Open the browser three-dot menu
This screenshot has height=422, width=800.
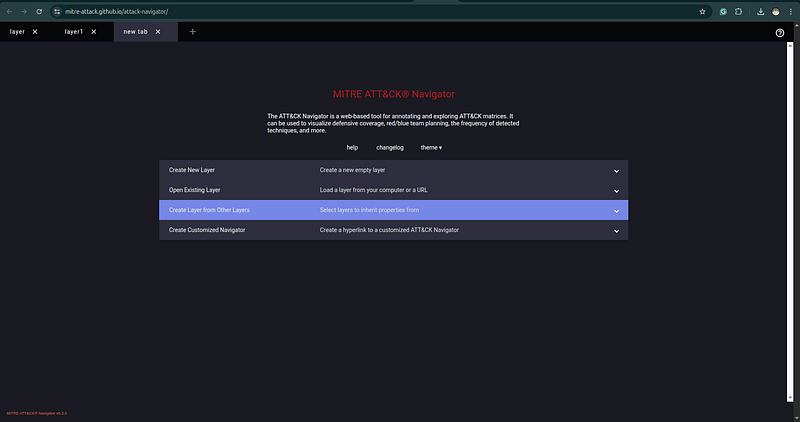[x=790, y=11]
